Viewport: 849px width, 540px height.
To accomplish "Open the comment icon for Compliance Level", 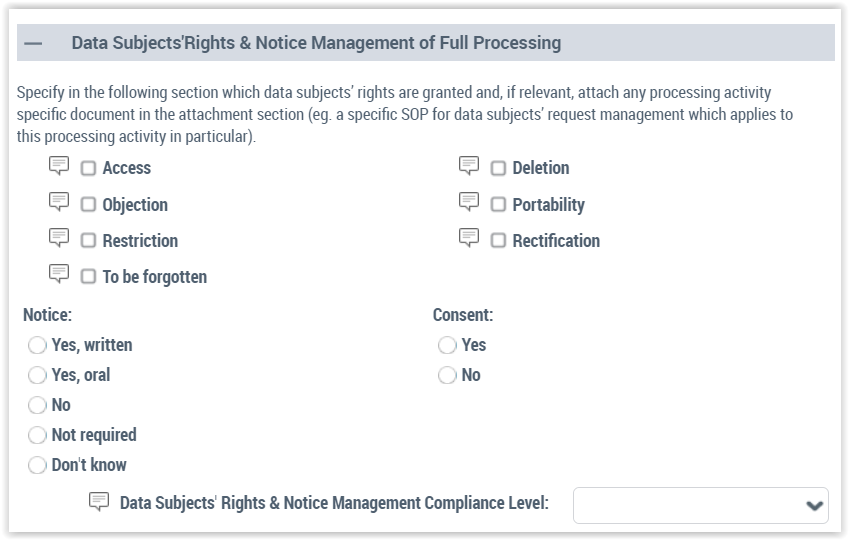I will [x=99, y=502].
